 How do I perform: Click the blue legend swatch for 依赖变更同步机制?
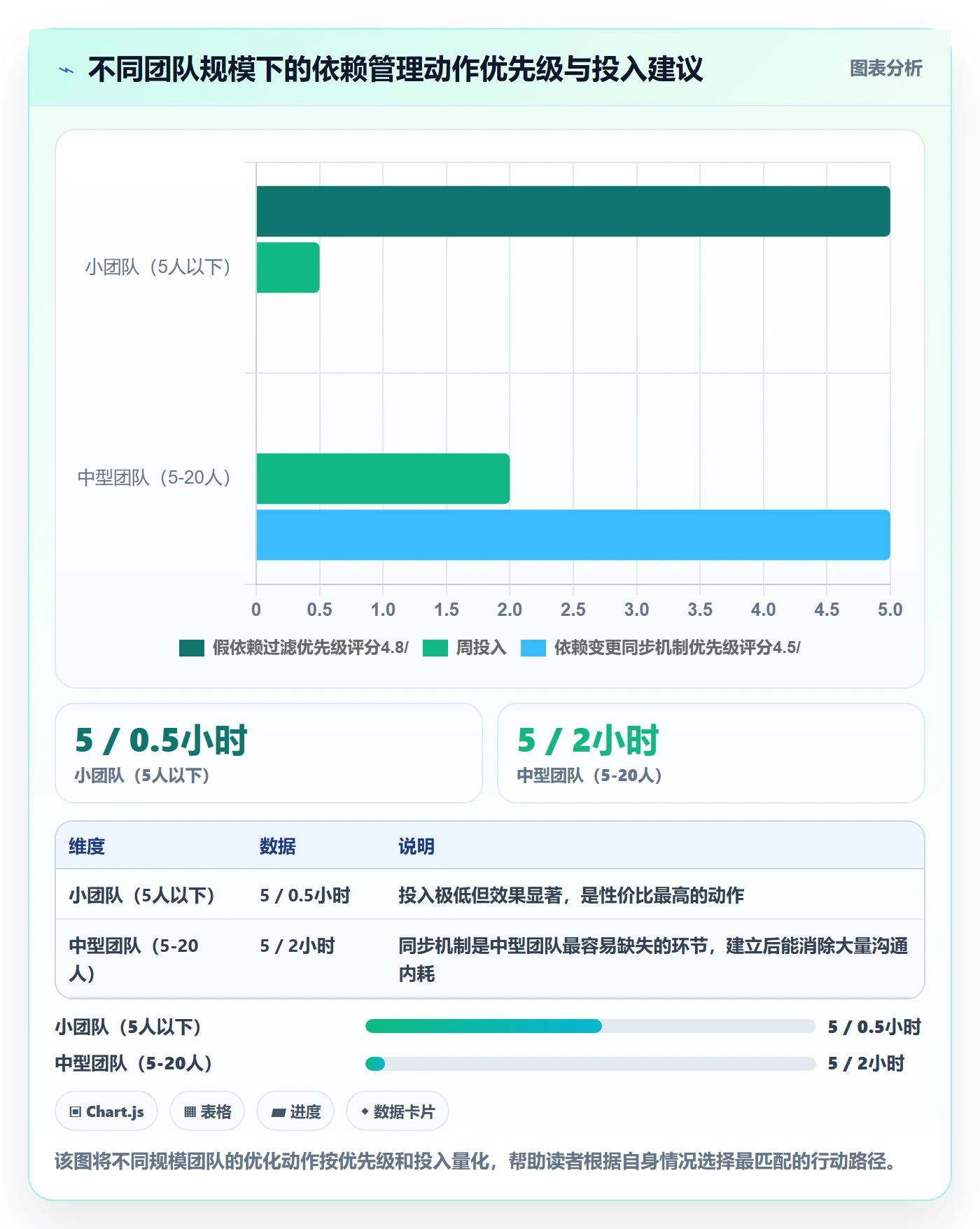533,647
